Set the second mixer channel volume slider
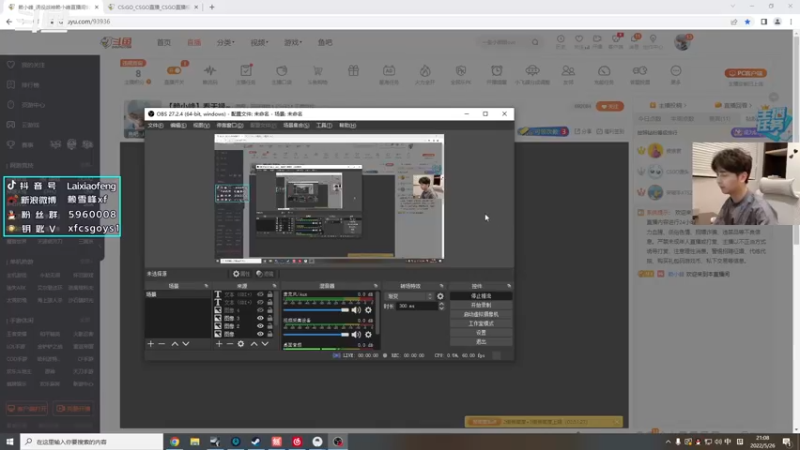Viewport: 800px width, 450px height. coord(316,335)
